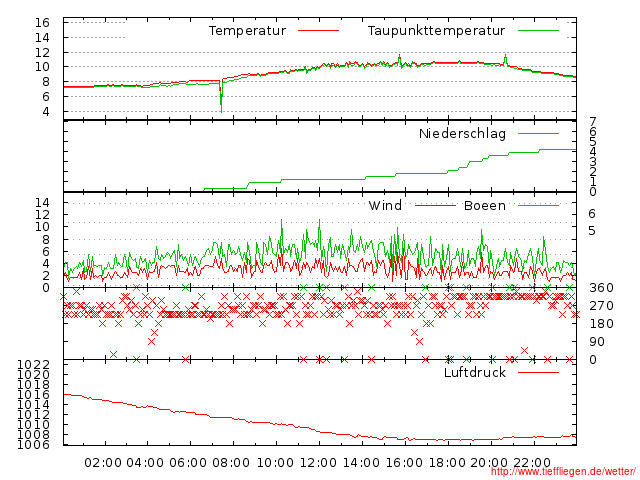Click the 90 wind direction axis value
The height and width of the screenshot is (480, 640).
[x=597, y=342]
